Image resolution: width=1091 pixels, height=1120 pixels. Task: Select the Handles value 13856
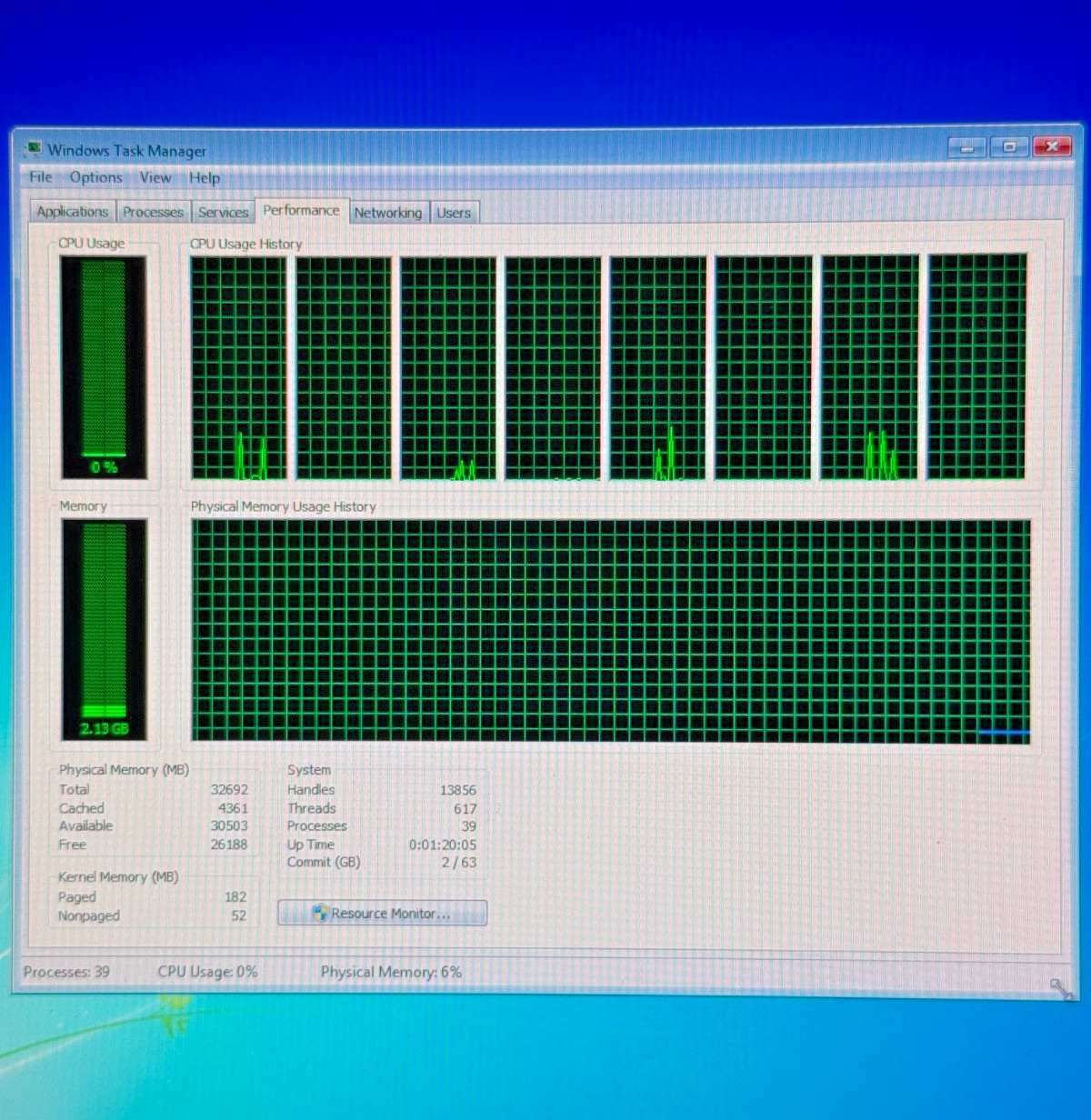(458, 790)
